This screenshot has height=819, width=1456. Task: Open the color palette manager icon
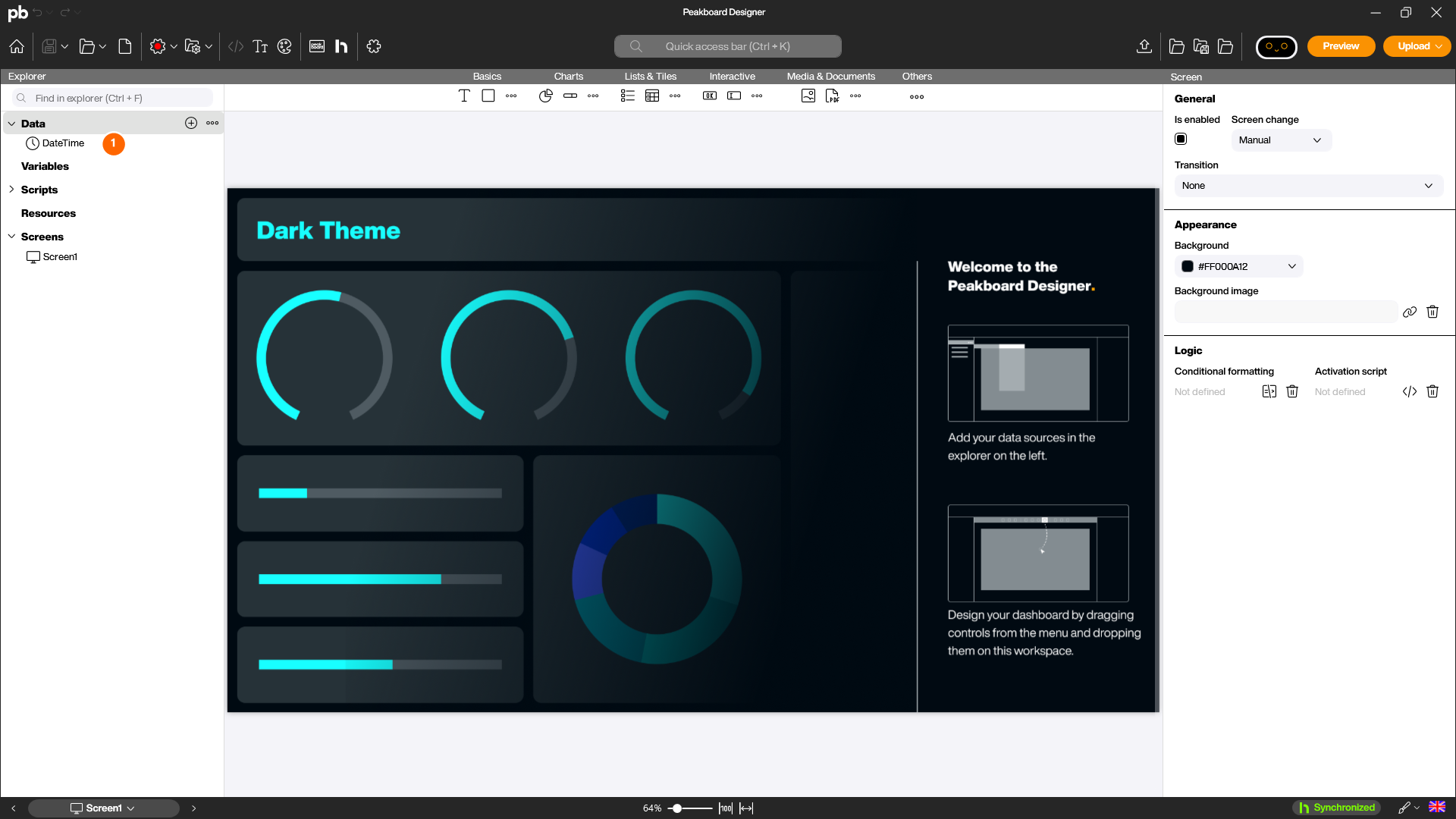[x=284, y=46]
